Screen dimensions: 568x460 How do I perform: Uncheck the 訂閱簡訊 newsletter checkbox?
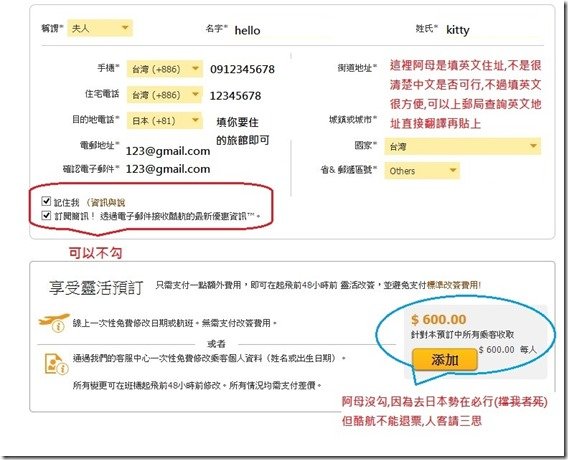pos(46,216)
